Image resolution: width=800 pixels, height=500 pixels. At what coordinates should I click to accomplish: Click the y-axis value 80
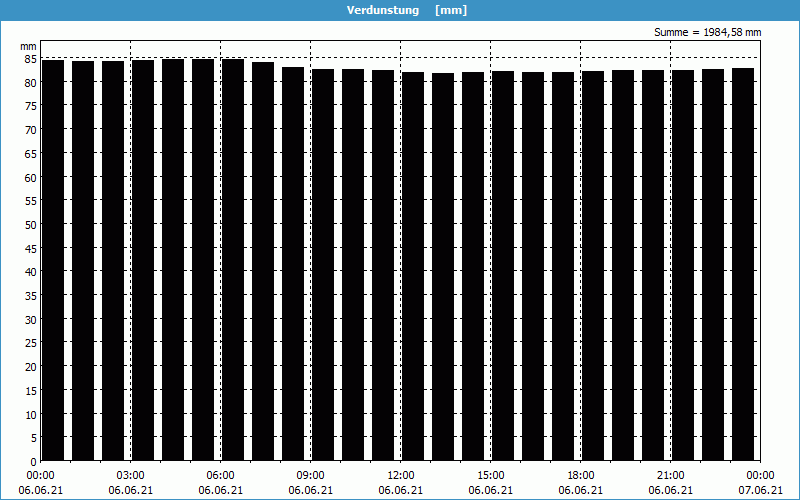coord(31,83)
